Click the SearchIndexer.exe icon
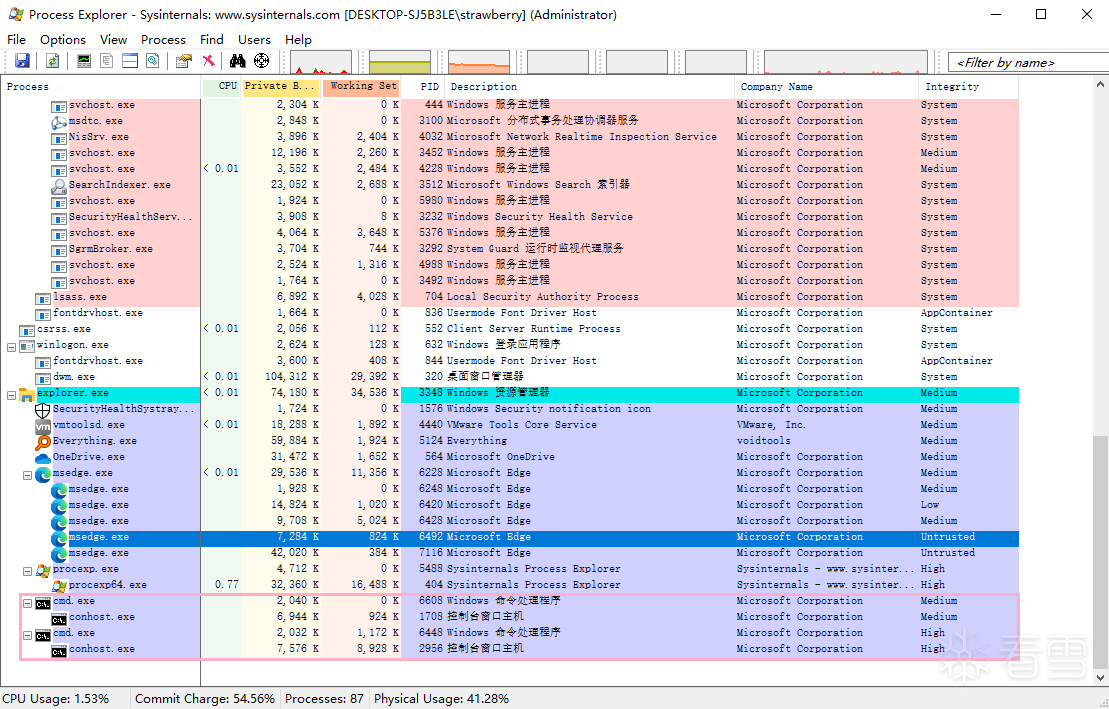This screenshot has height=709, width=1109. click(59, 186)
